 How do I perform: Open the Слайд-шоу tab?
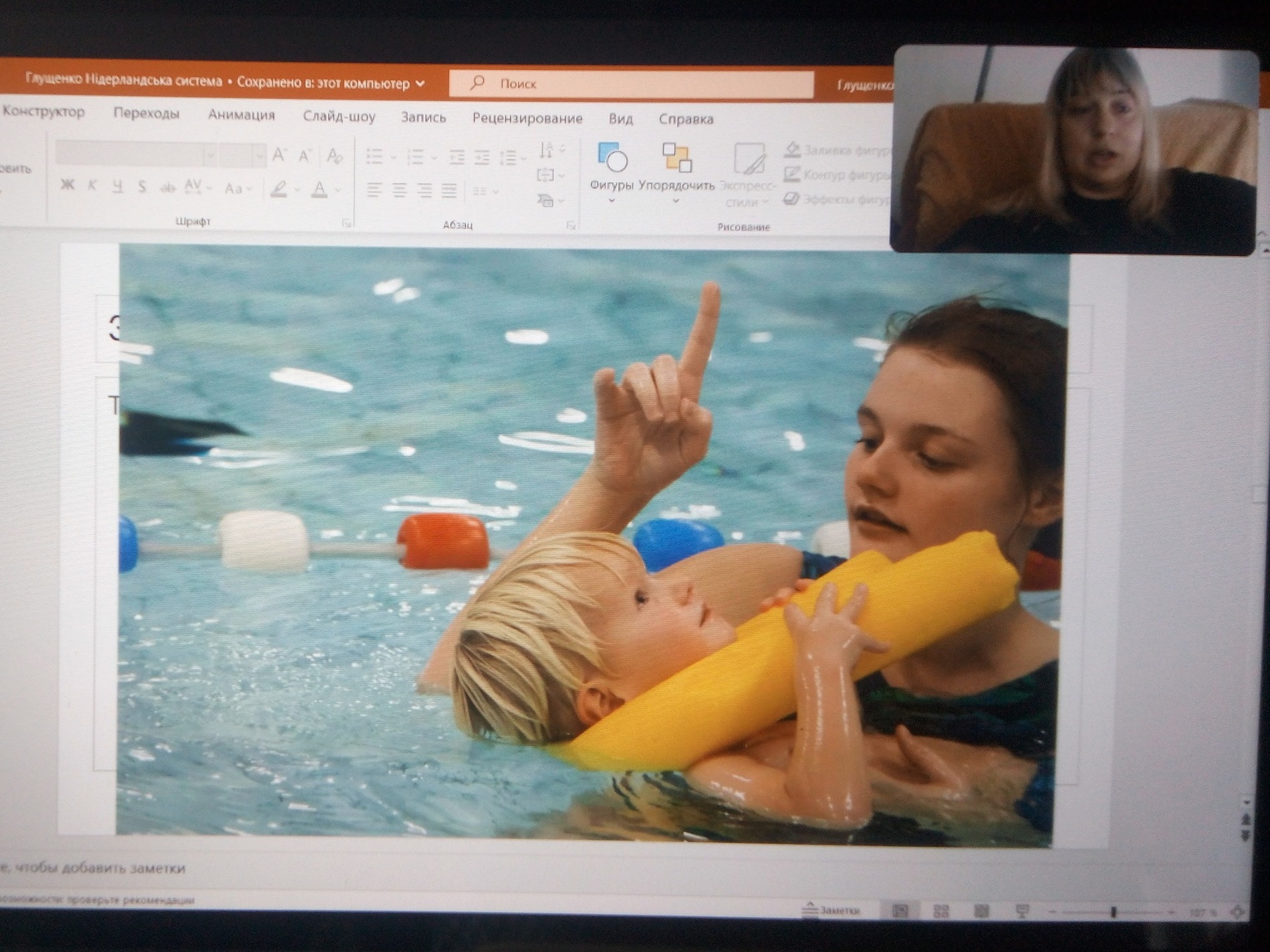tap(339, 116)
